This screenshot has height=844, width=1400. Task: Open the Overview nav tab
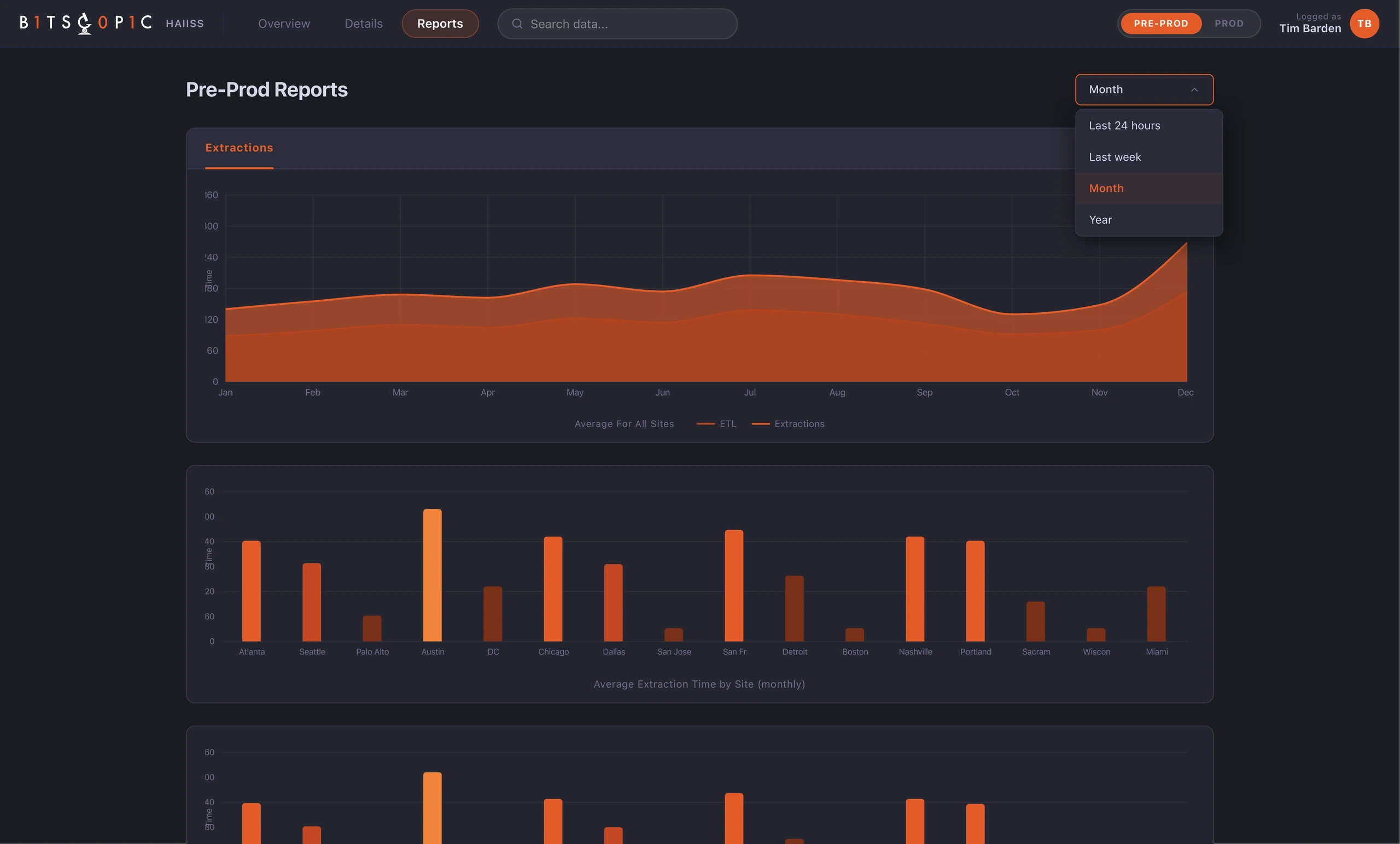click(284, 24)
